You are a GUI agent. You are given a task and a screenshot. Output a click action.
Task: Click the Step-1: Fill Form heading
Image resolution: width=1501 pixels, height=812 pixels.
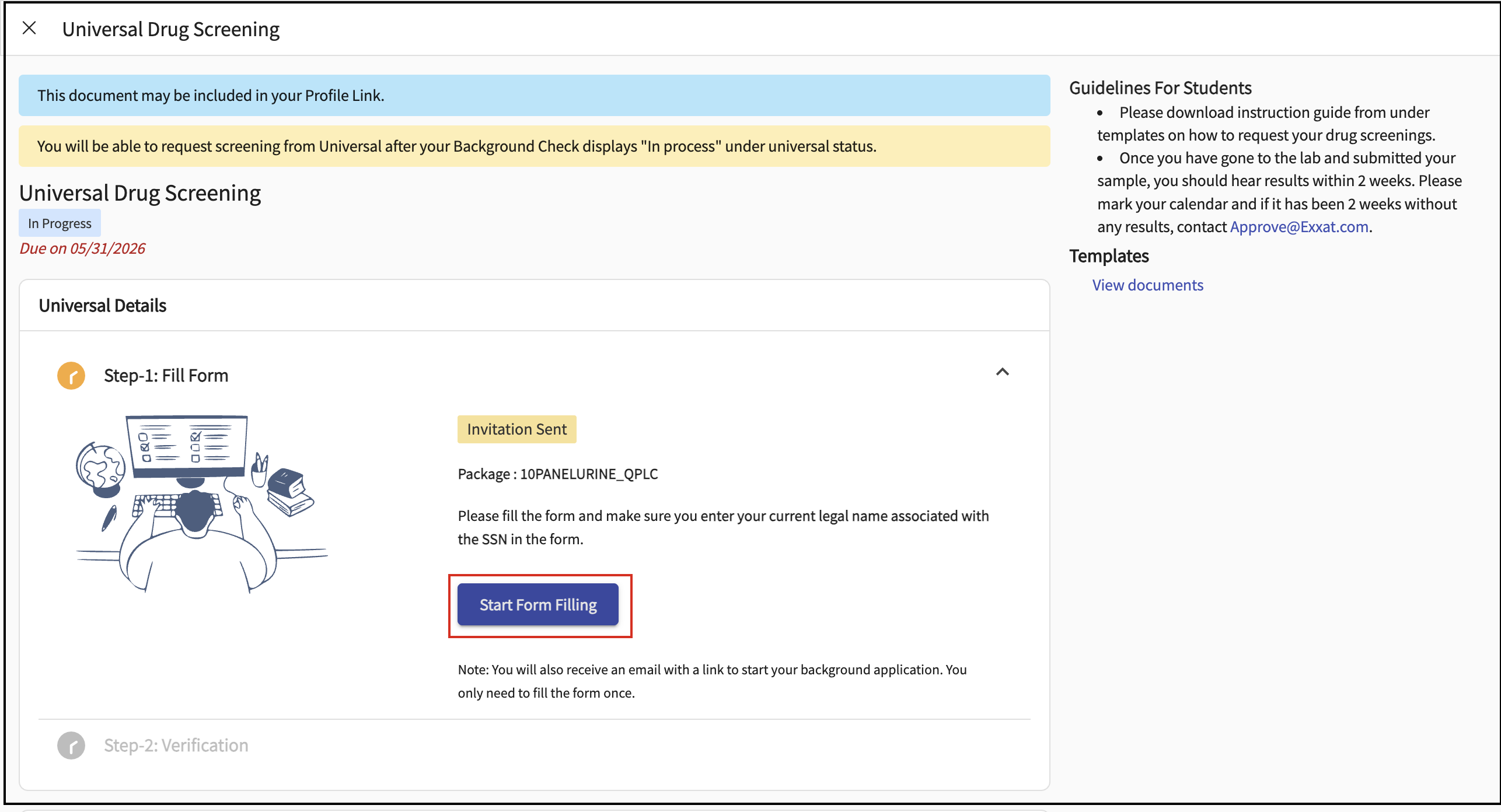(166, 376)
